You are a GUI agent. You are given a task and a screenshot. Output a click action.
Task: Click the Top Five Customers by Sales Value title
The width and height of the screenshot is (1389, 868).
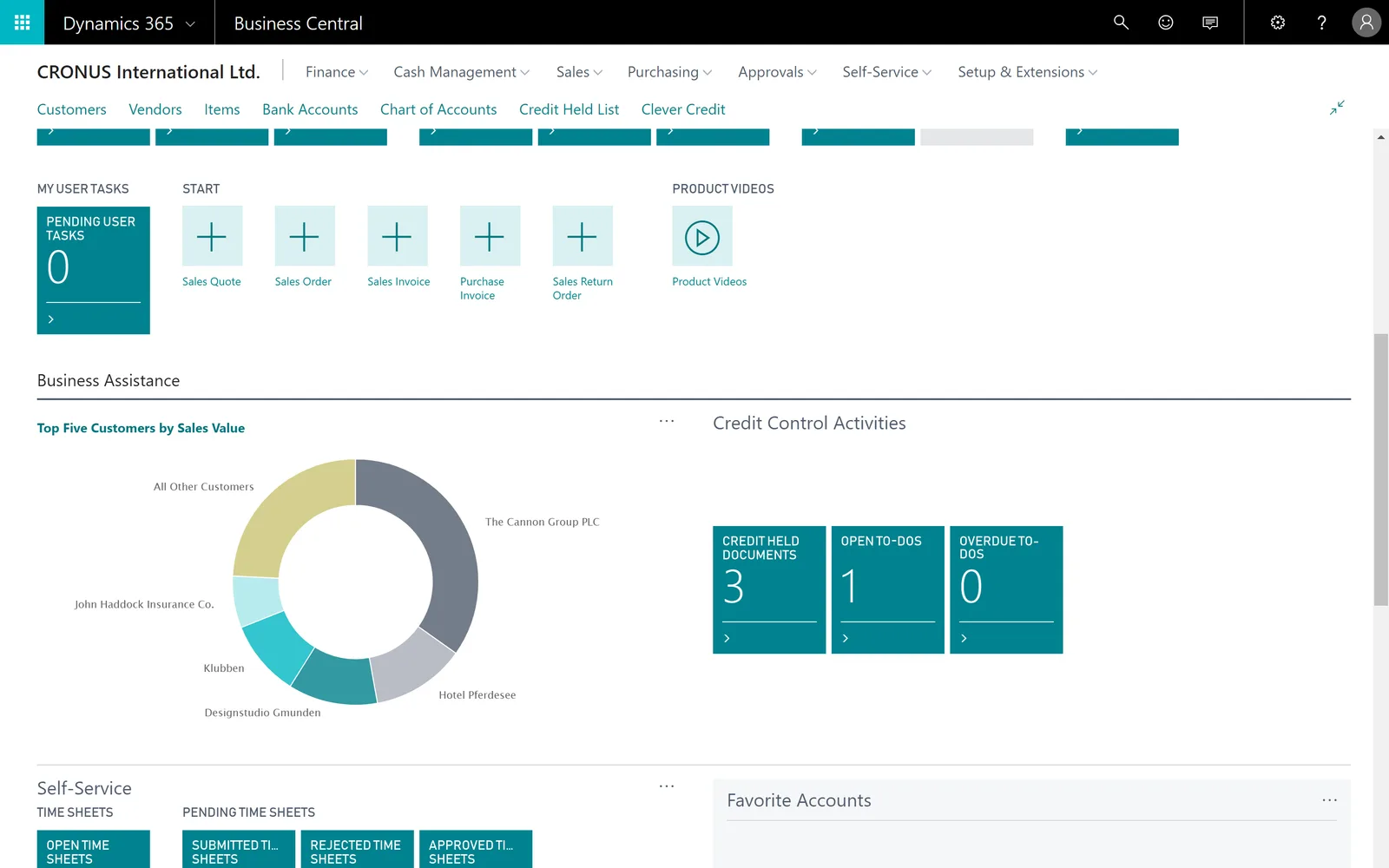click(x=141, y=428)
